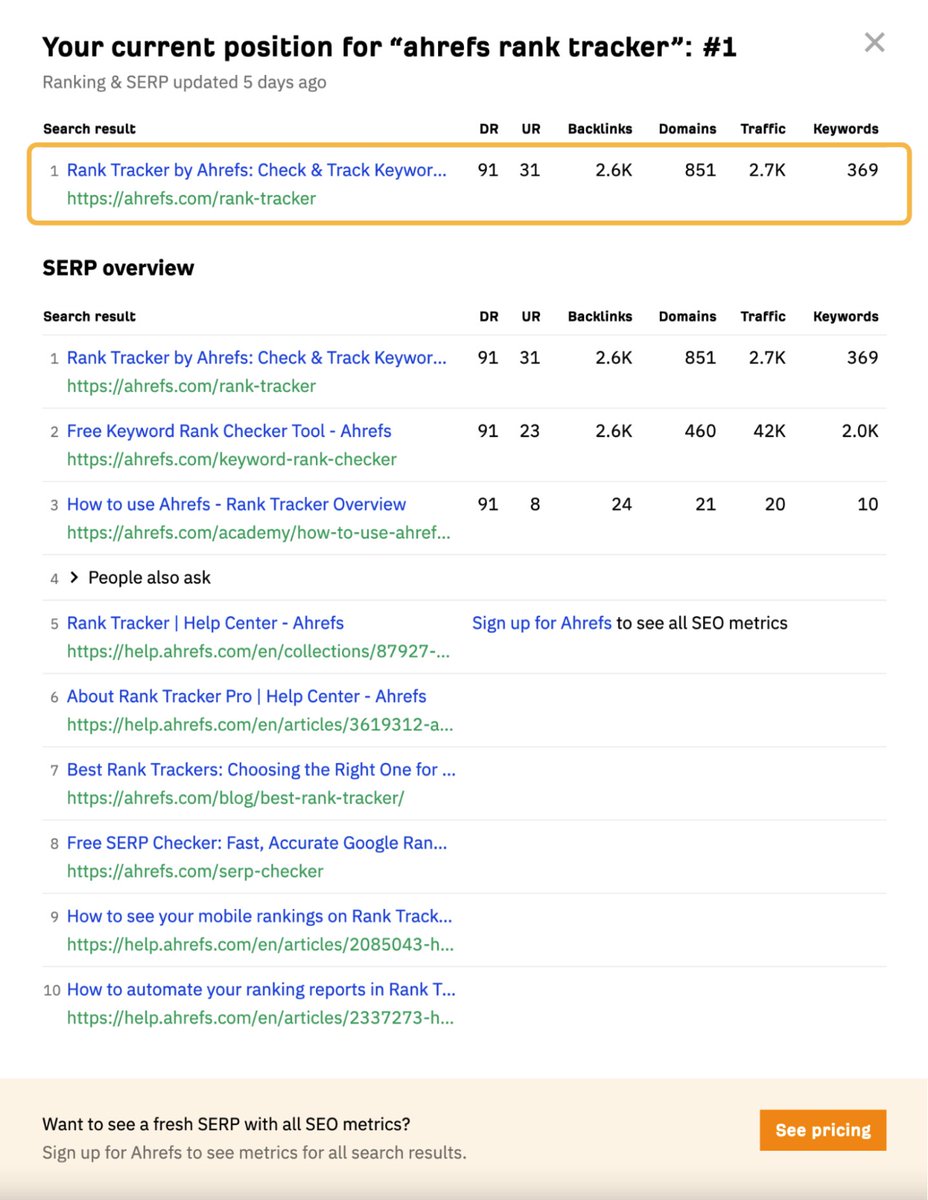The width and height of the screenshot is (928, 1200).
Task: Open mobile rankings on Rank Tracker result
Action: [260, 916]
